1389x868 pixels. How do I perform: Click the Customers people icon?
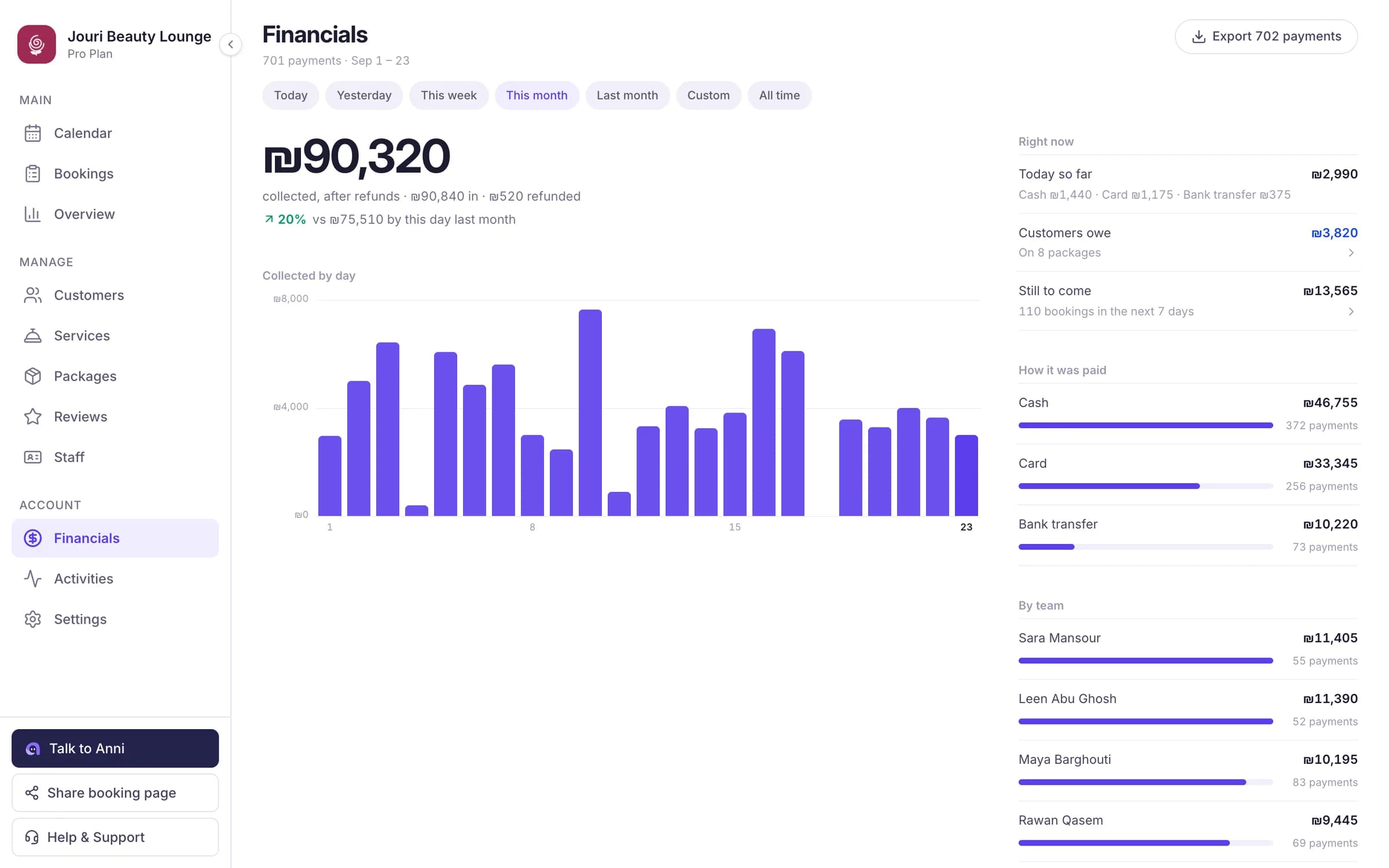pos(33,295)
